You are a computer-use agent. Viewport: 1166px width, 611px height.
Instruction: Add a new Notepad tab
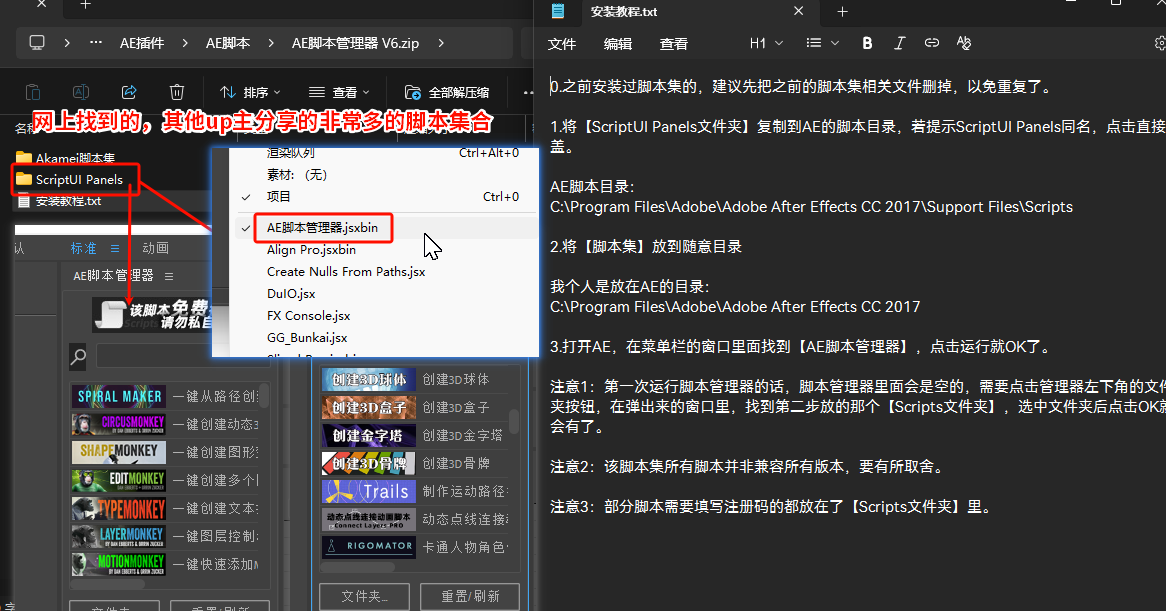coord(842,12)
